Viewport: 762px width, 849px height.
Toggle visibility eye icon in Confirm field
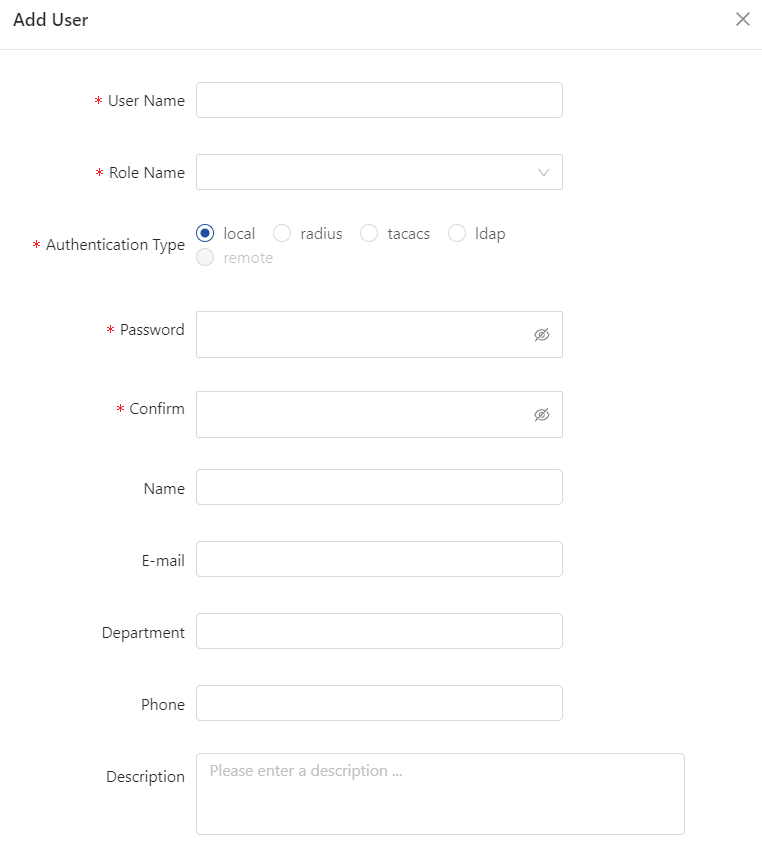point(542,415)
